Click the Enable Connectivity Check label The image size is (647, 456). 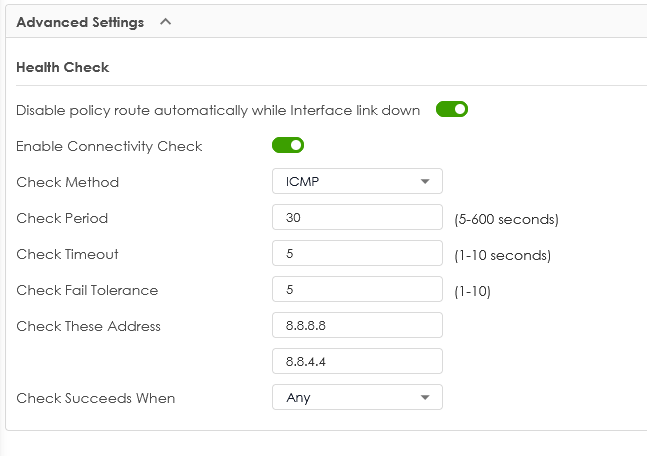(x=109, y=146)
